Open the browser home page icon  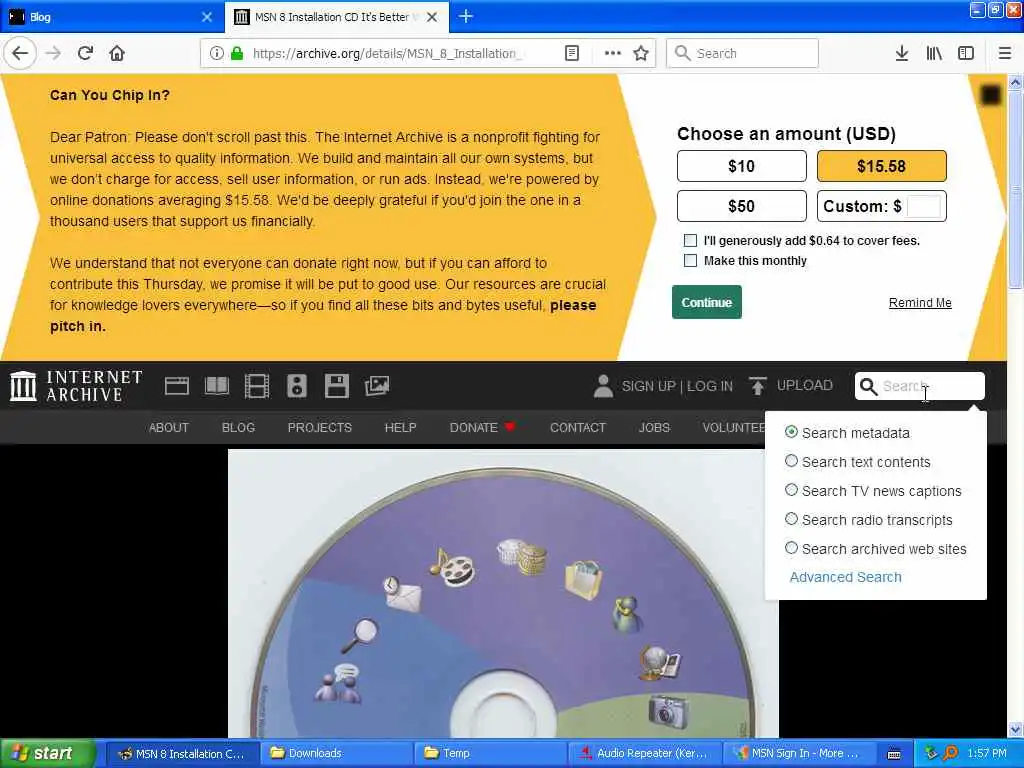point(117,53)
